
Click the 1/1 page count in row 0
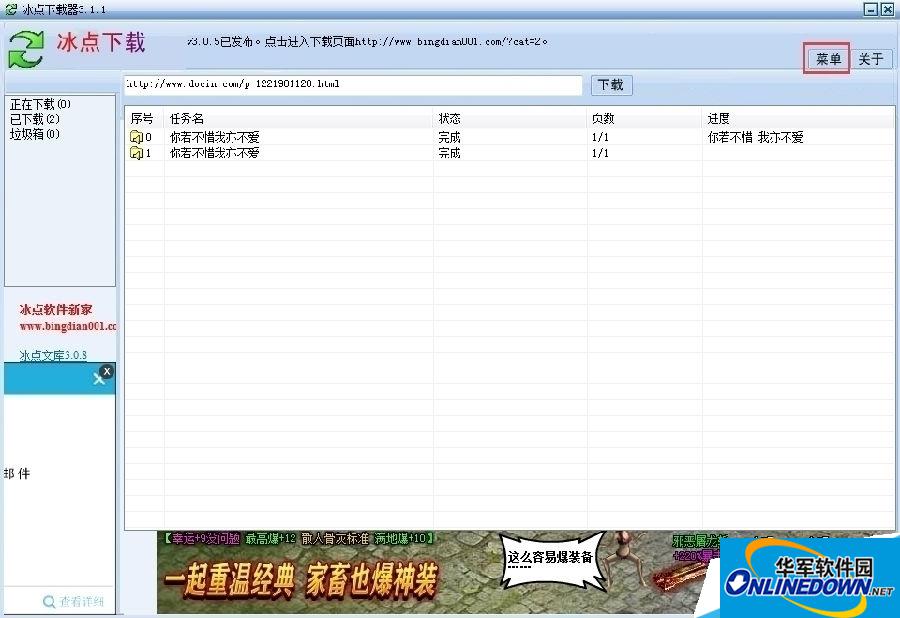[x=600, y=137]
